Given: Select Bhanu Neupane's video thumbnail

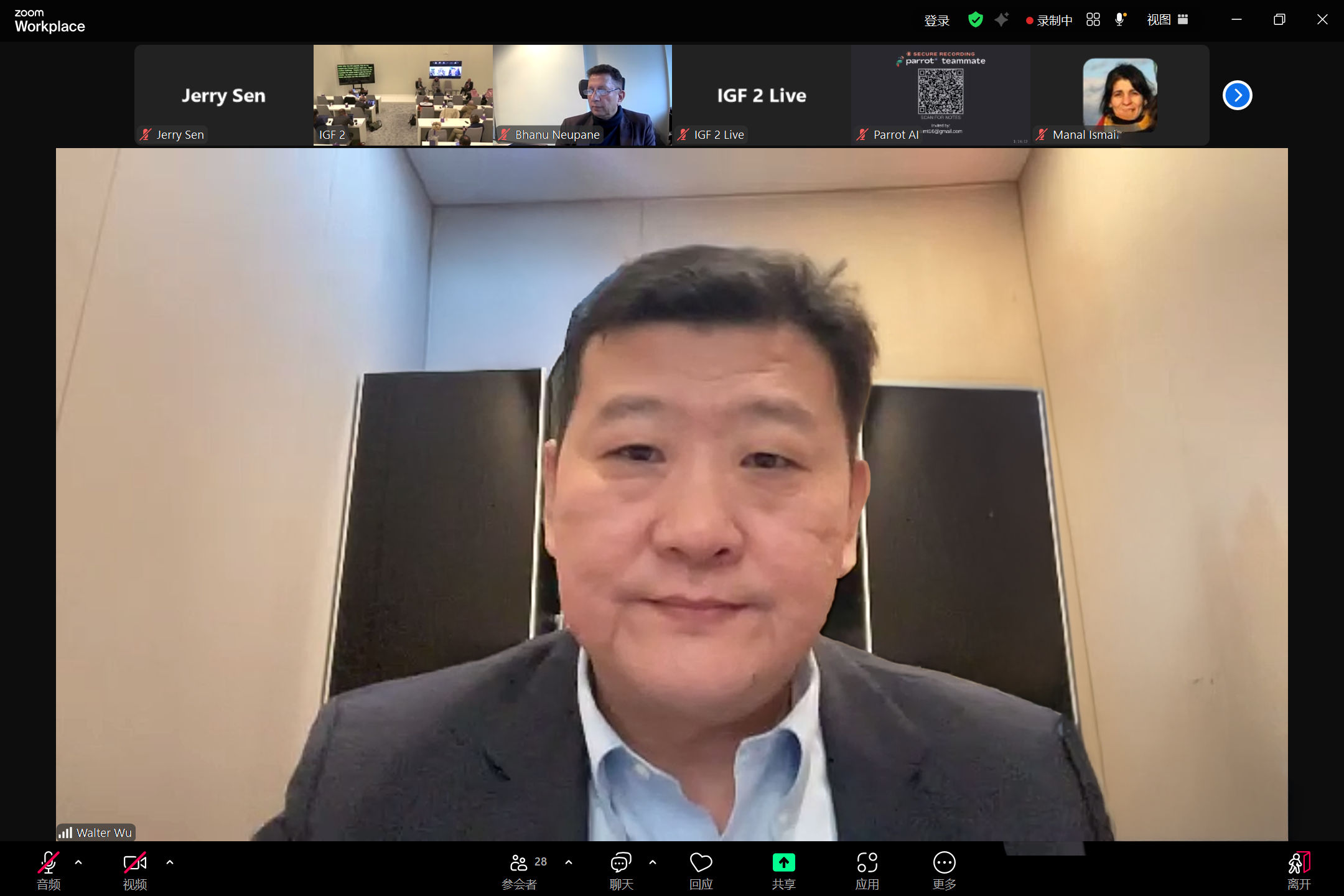Looking at the screenshot, I should point(582,95).
